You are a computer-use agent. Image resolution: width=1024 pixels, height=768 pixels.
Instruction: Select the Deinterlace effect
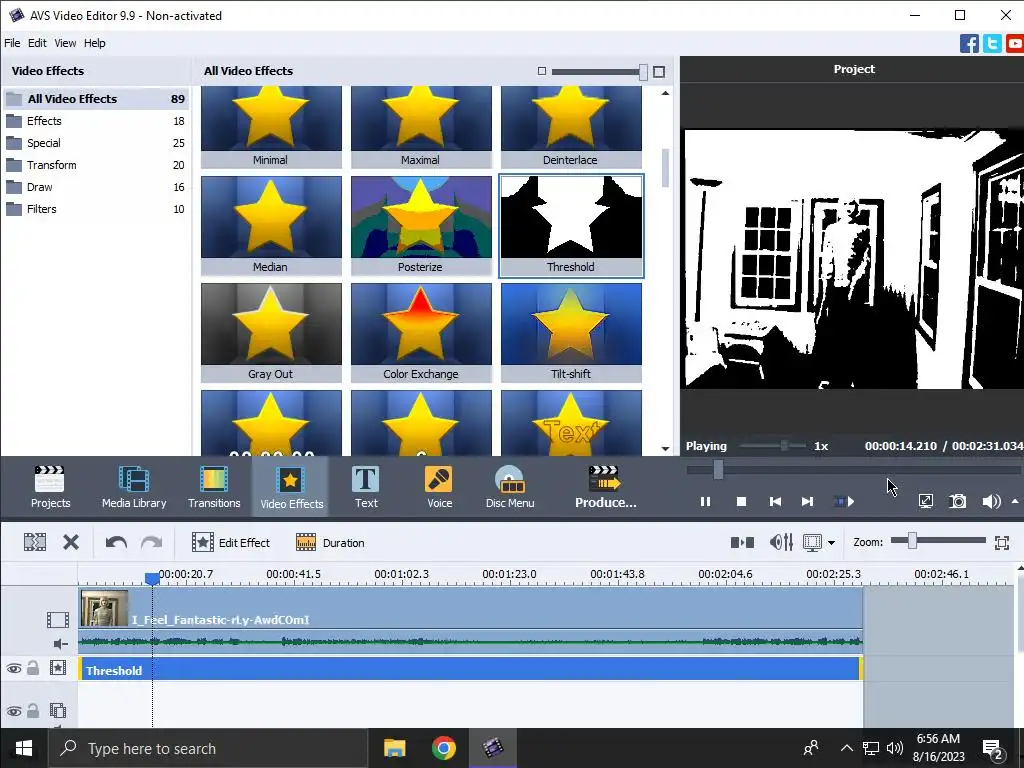(571, 127)
